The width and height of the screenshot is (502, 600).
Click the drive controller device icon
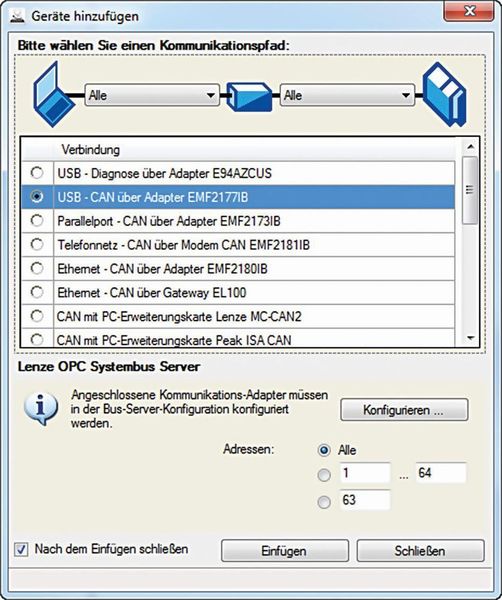point(445,95)
